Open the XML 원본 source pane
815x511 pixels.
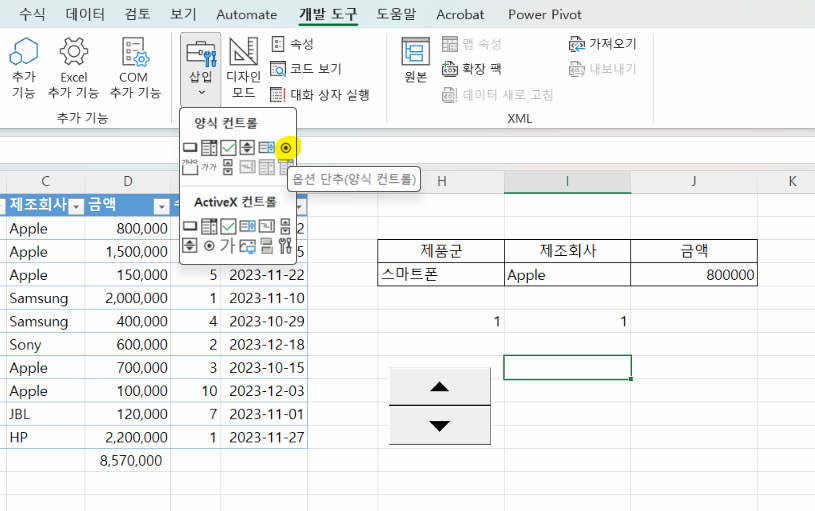415,60
